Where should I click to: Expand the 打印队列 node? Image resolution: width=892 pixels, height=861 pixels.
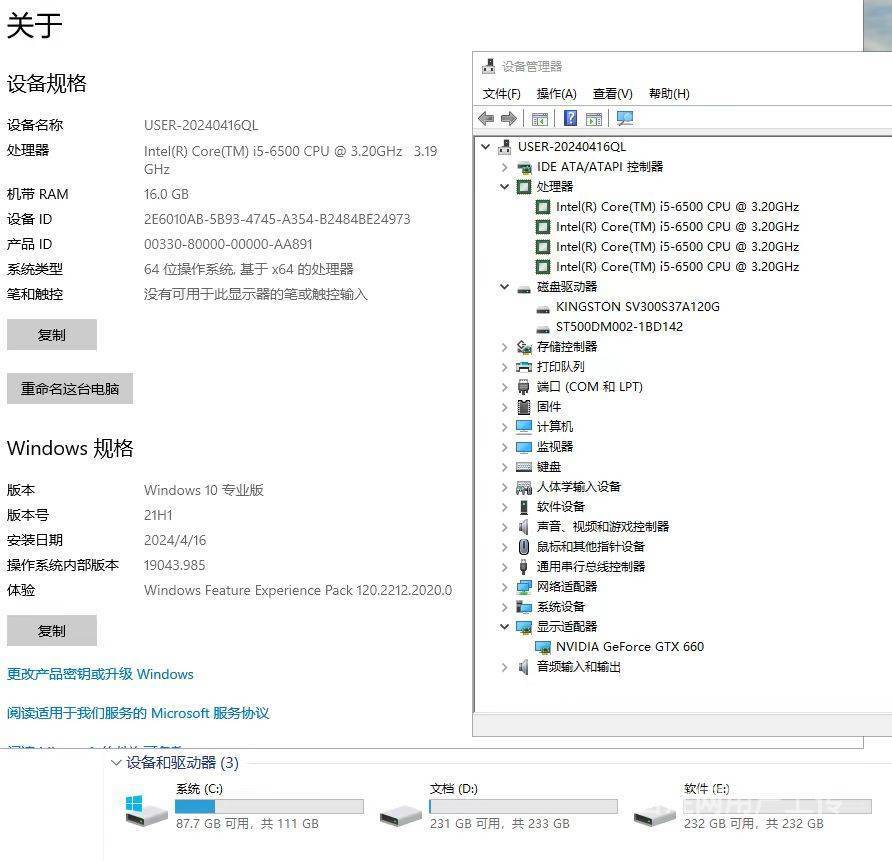click(505, 367)
